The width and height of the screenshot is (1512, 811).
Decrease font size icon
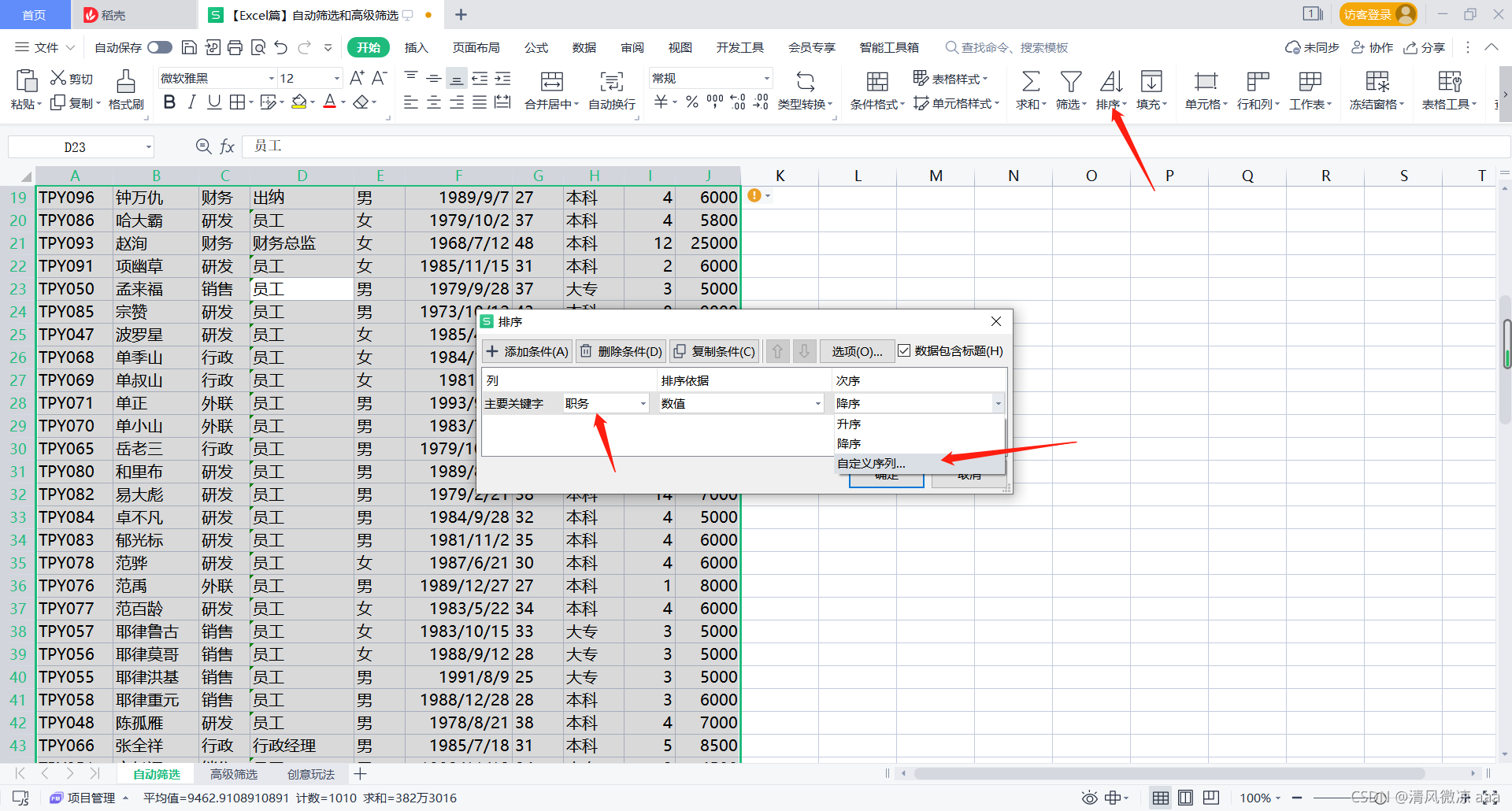click(x=379, y=78)
